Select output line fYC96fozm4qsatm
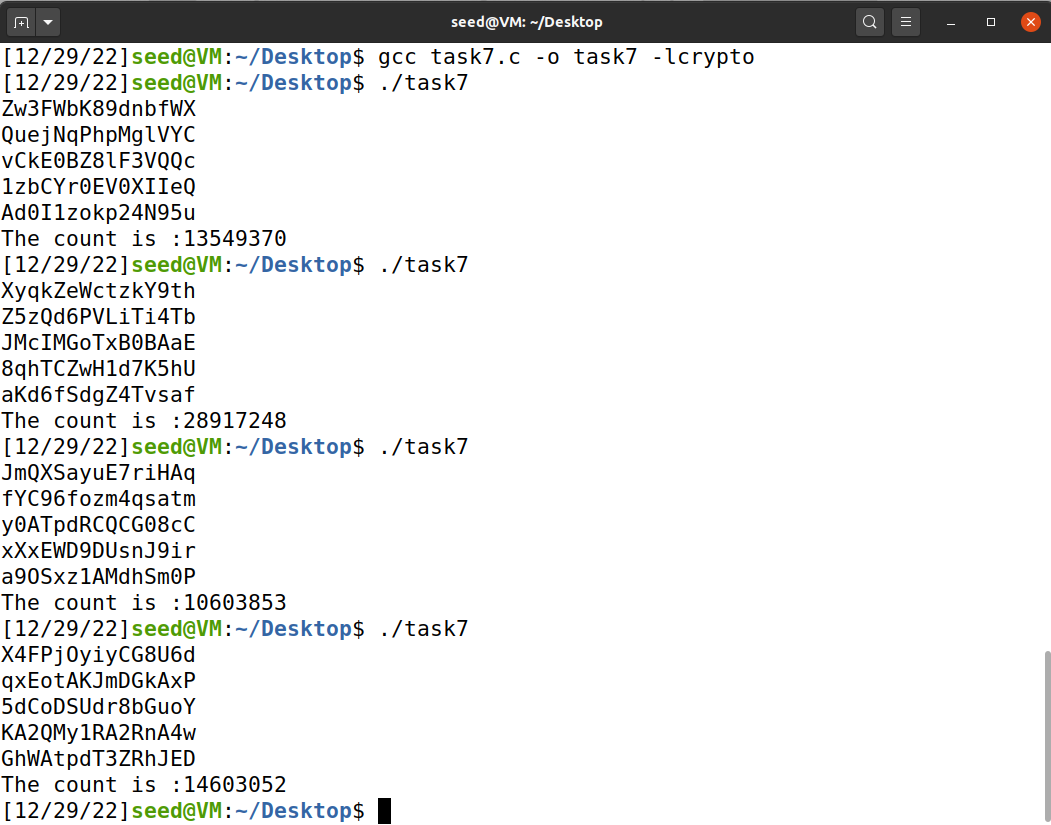The width and height of the screenshot is (1051, 825). [99, 499]
